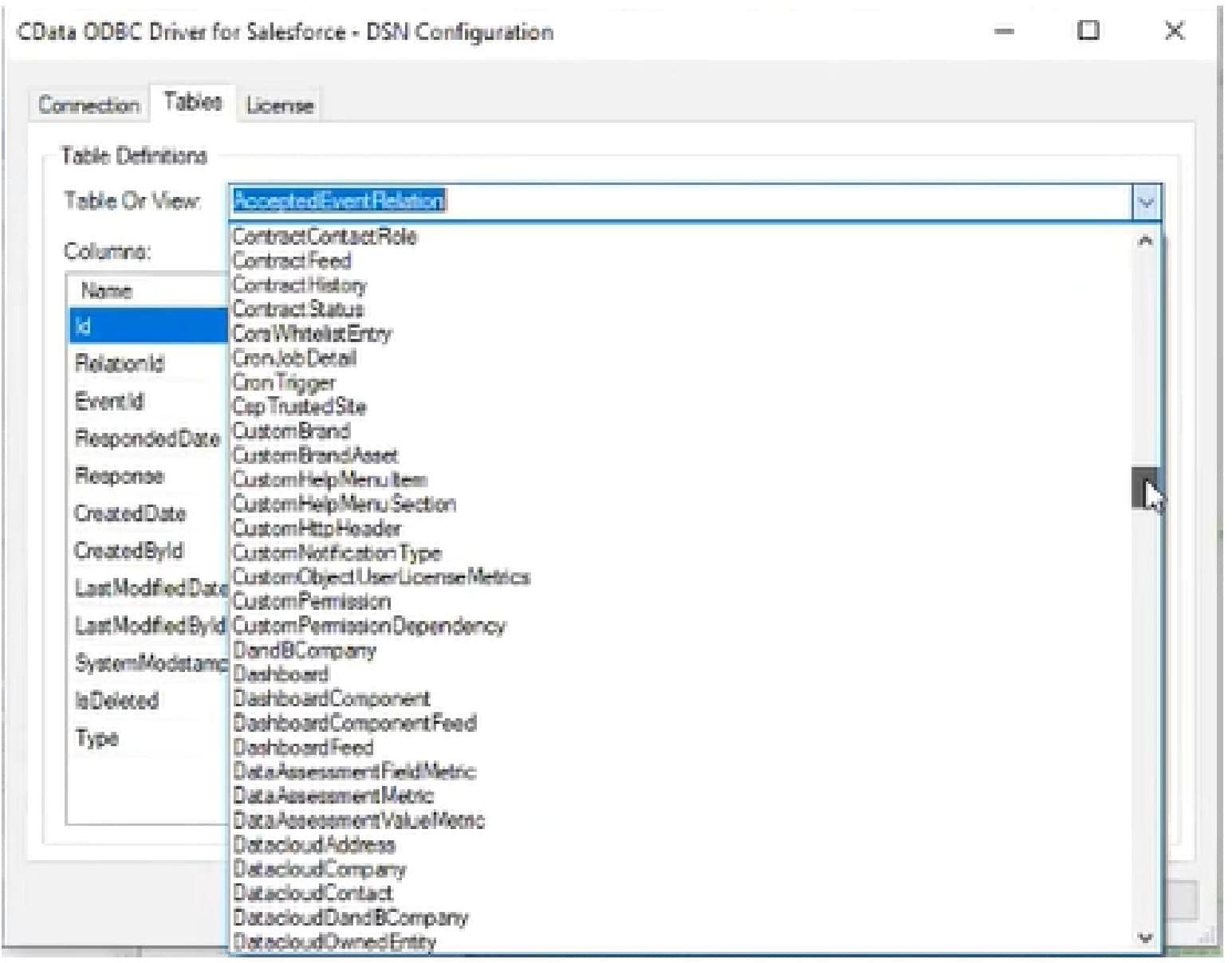The image size is (1232, 963).
Task: Open the Tables tab
Action: [x=193, y=102]
